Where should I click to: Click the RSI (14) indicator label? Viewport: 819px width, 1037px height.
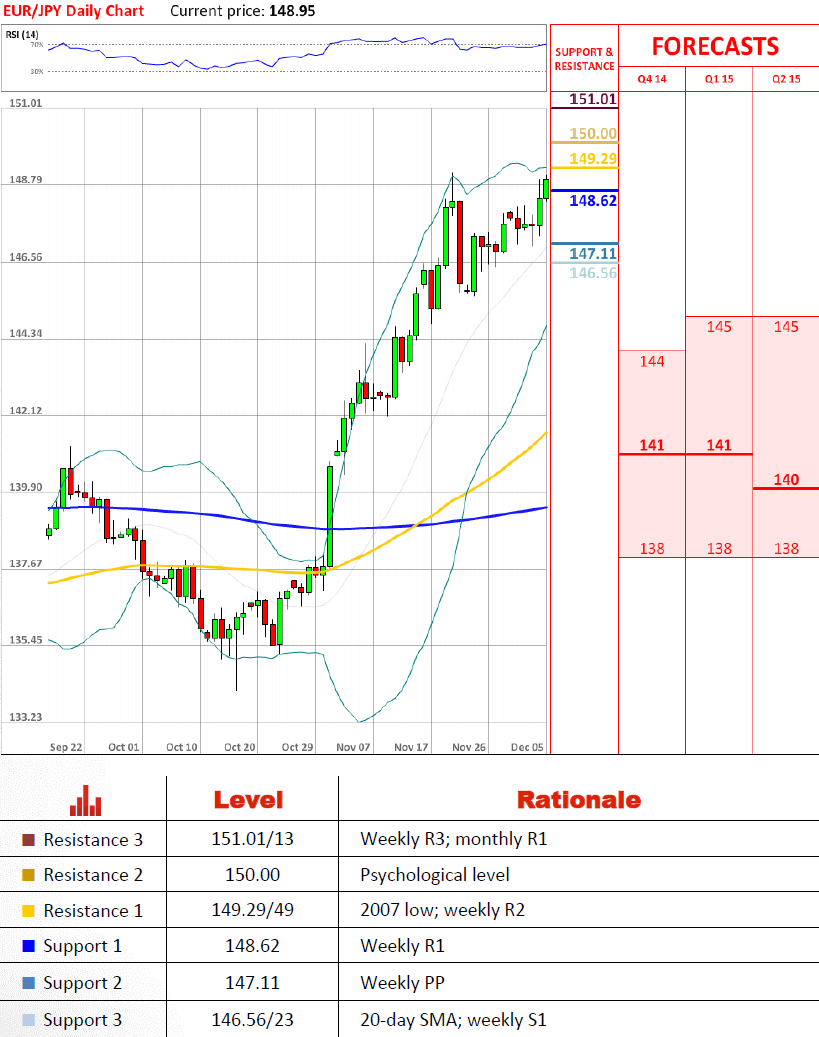pyautogui.click(x=22, y=34)
